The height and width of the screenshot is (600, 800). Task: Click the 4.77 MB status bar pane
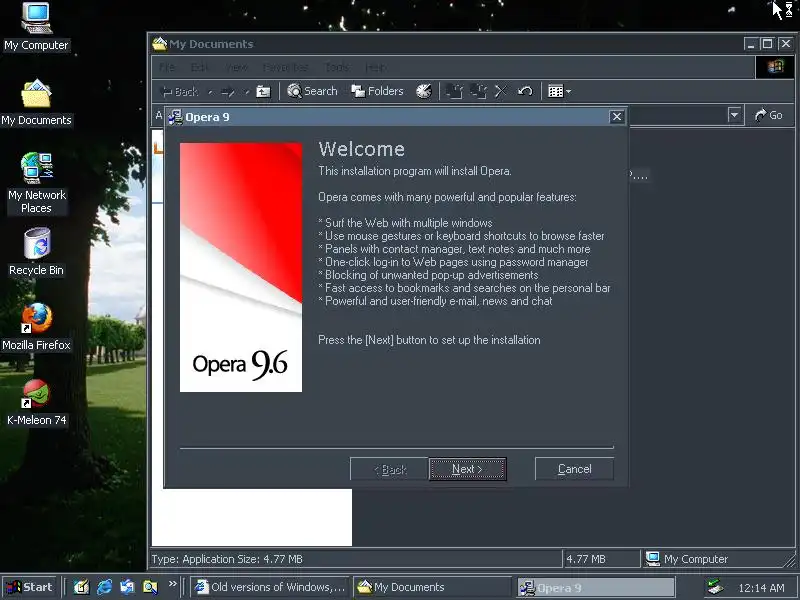point(601,559)
